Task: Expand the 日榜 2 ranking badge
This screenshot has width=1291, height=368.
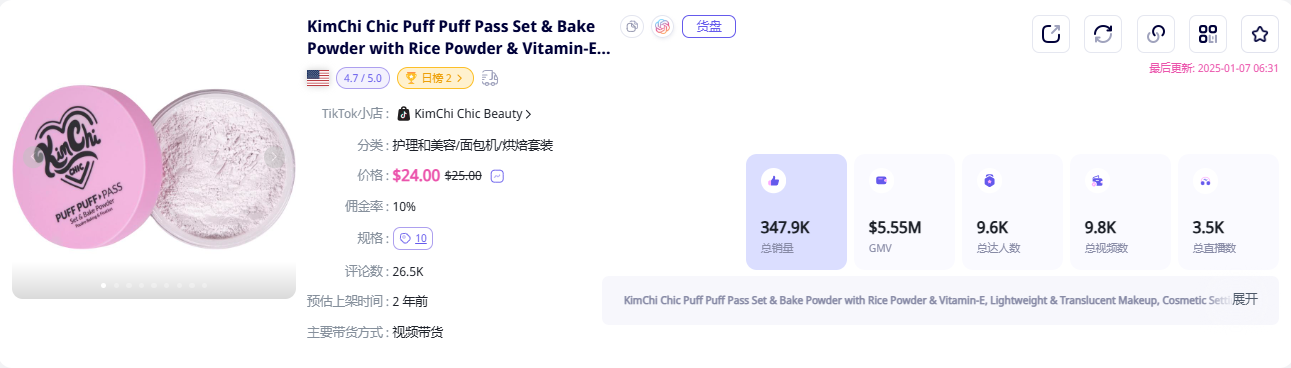Action: (x=435, y=77)
